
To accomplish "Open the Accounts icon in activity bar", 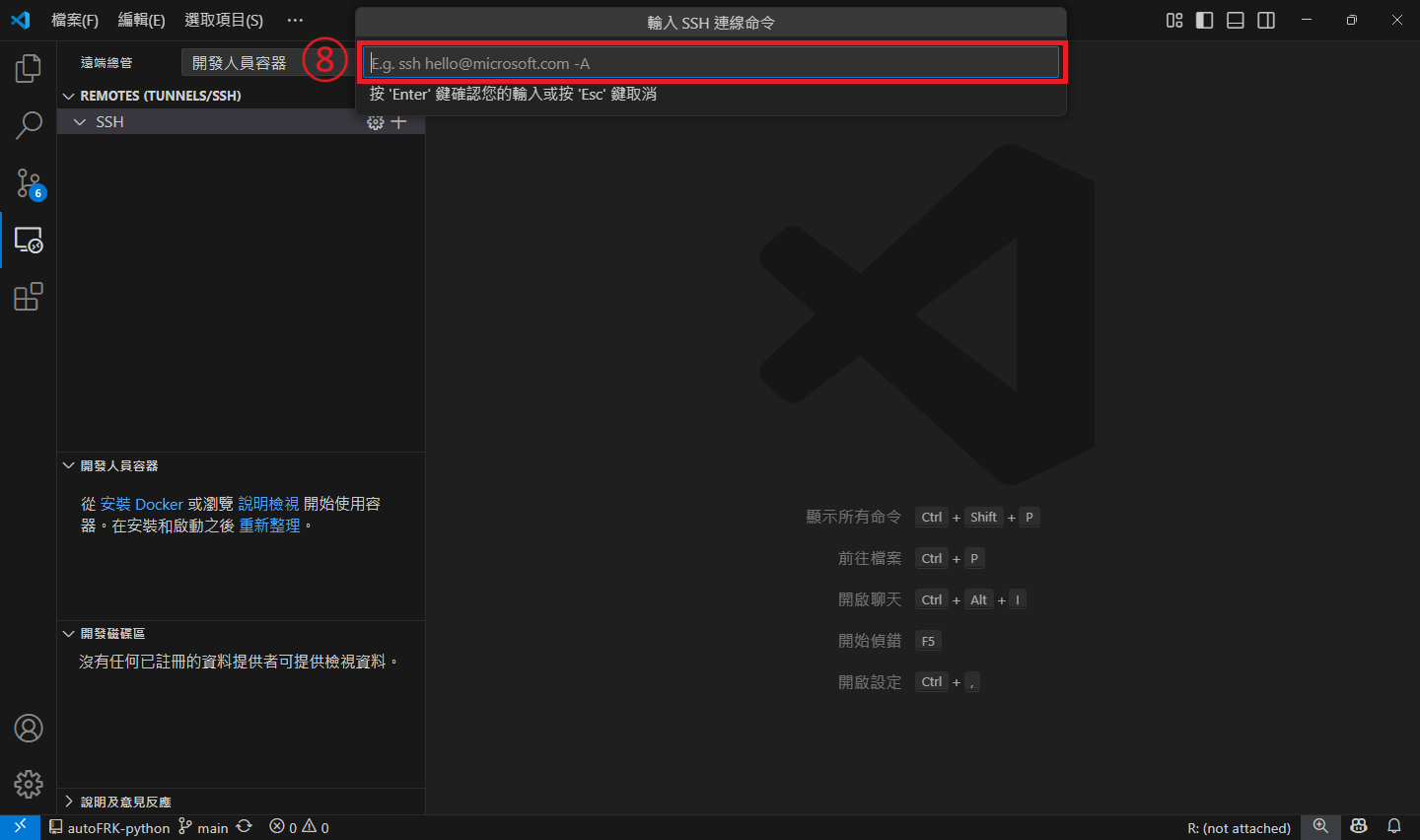I will click(x=29, y=729).
